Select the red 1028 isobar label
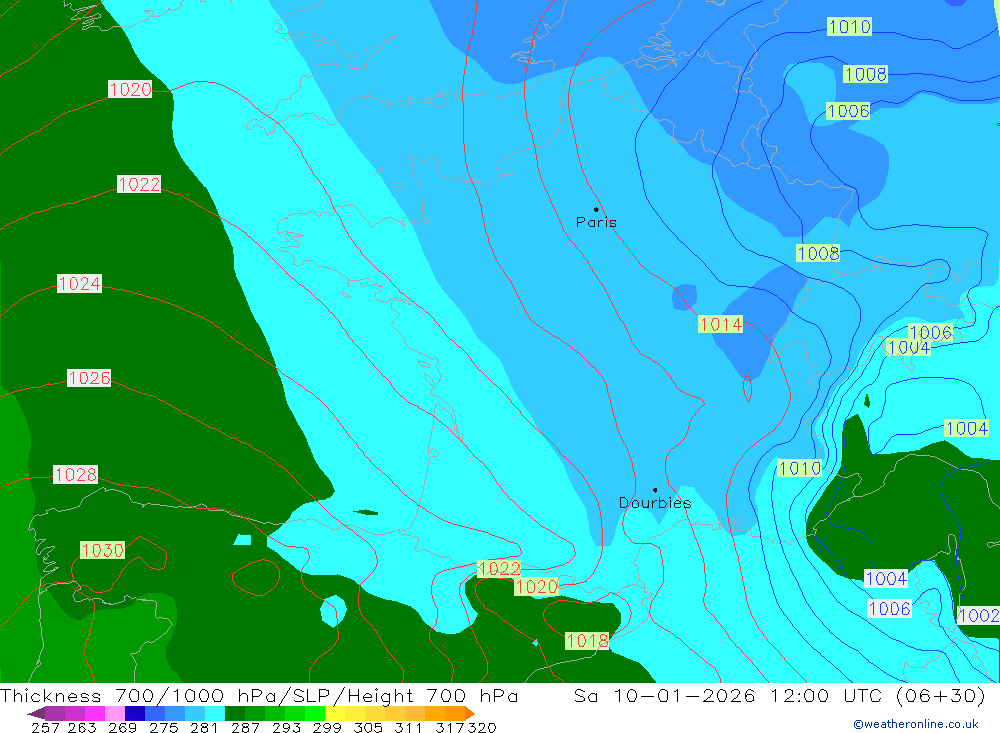The height and width of the screenshot is (733, 1000). (75, 474)
